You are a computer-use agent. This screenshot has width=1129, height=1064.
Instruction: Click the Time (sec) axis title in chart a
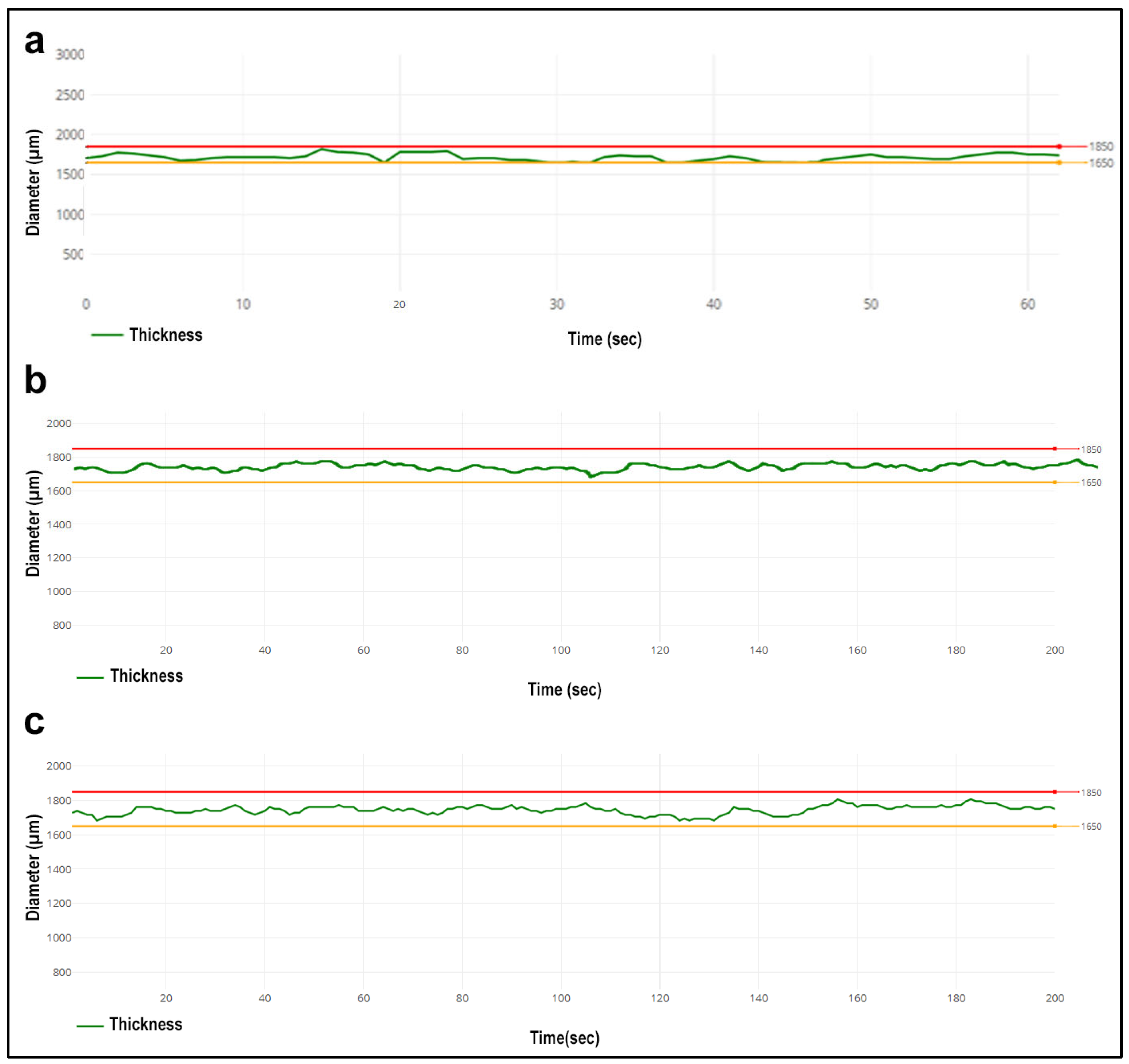click(x=604, y=339)
